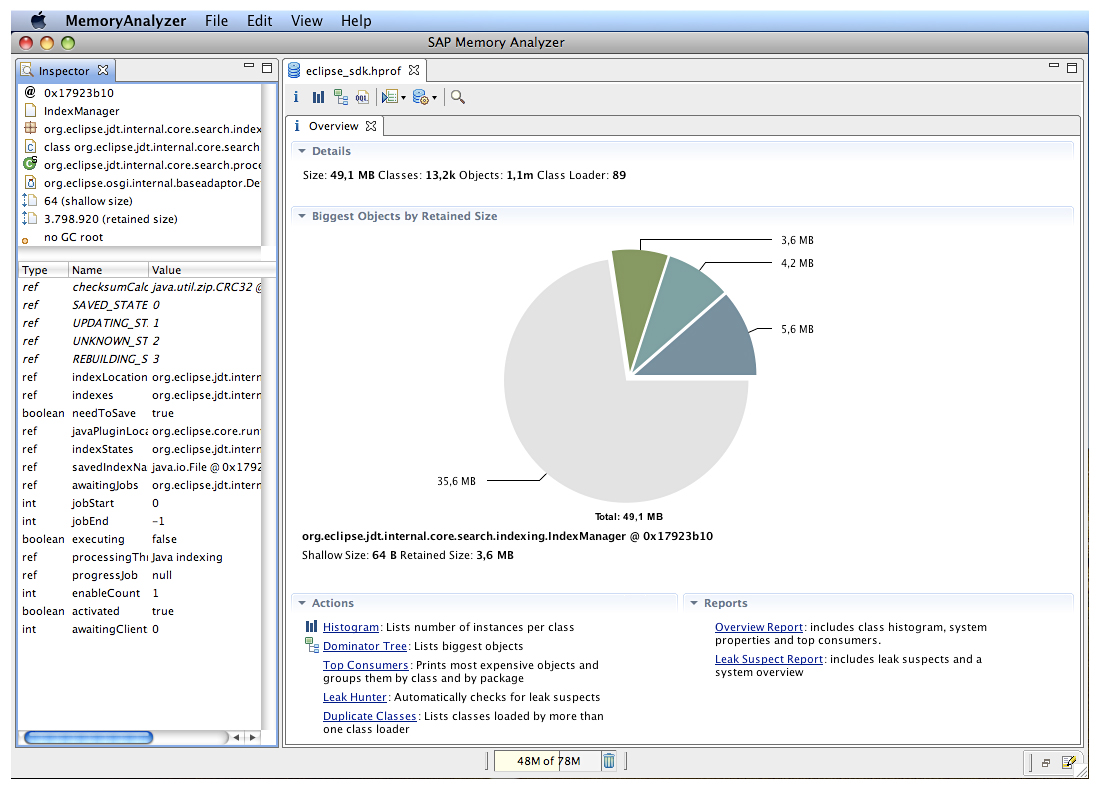
Task: Collapse the Biggest Objects by Retained Size section
Action: point(302,216)
